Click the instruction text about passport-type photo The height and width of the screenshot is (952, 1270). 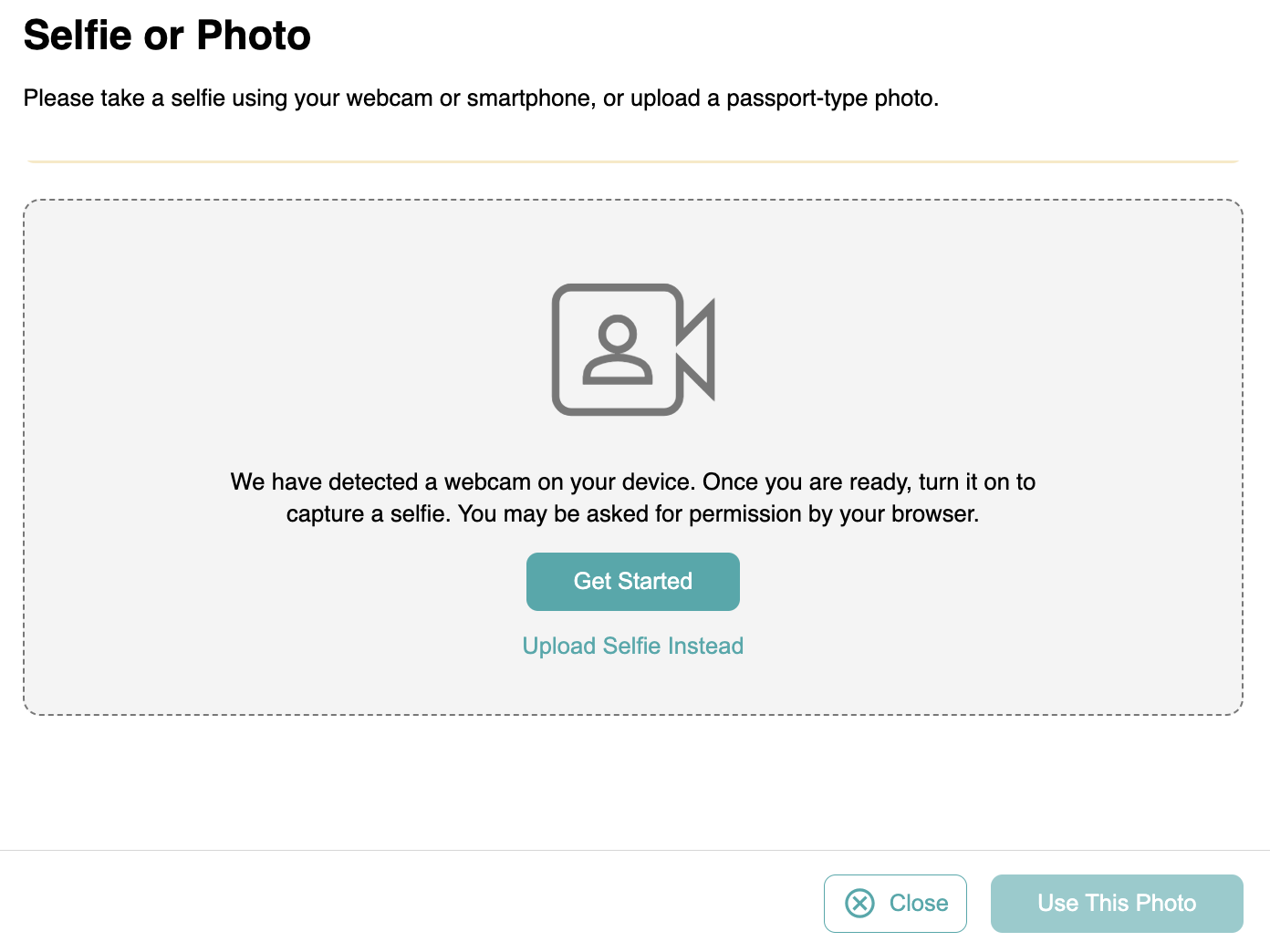pyautogui.click(x=481, y=98)
